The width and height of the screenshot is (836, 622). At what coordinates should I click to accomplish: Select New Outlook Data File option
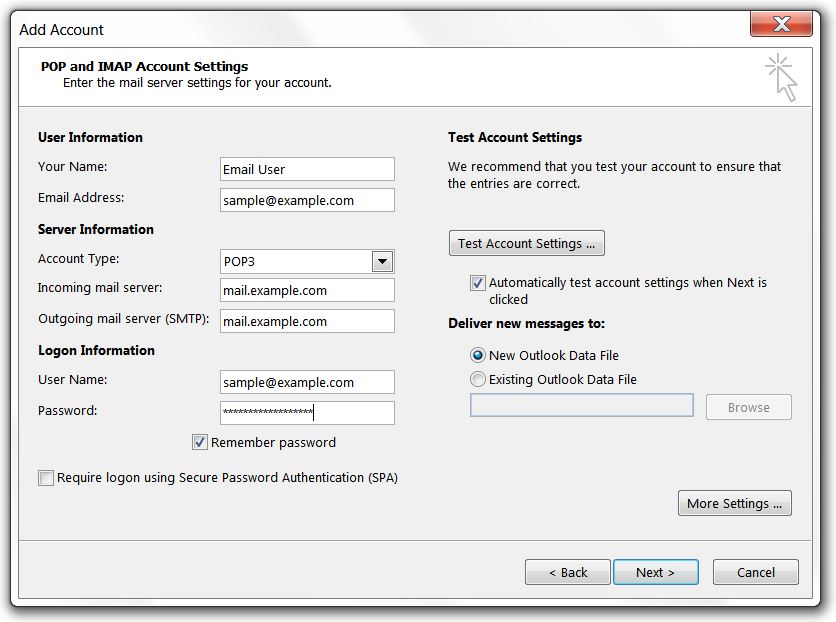click(x=477, y=355)
